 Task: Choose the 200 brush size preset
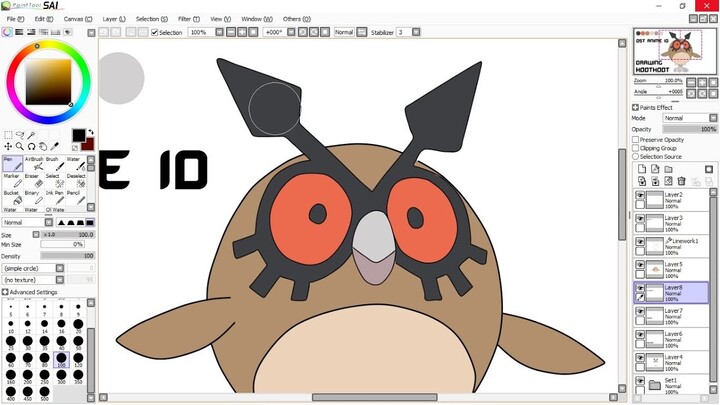(x=28, y=377)
